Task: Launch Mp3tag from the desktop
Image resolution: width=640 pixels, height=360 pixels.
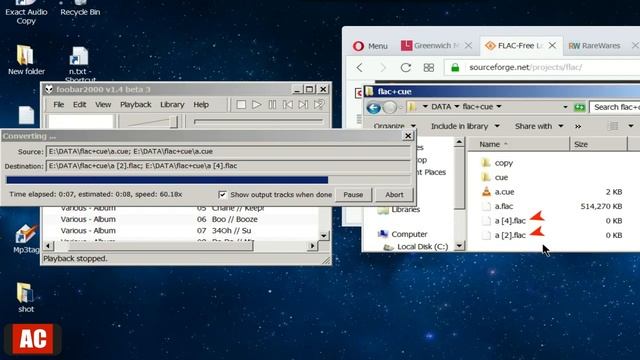Action: click(x=26, y=239)
